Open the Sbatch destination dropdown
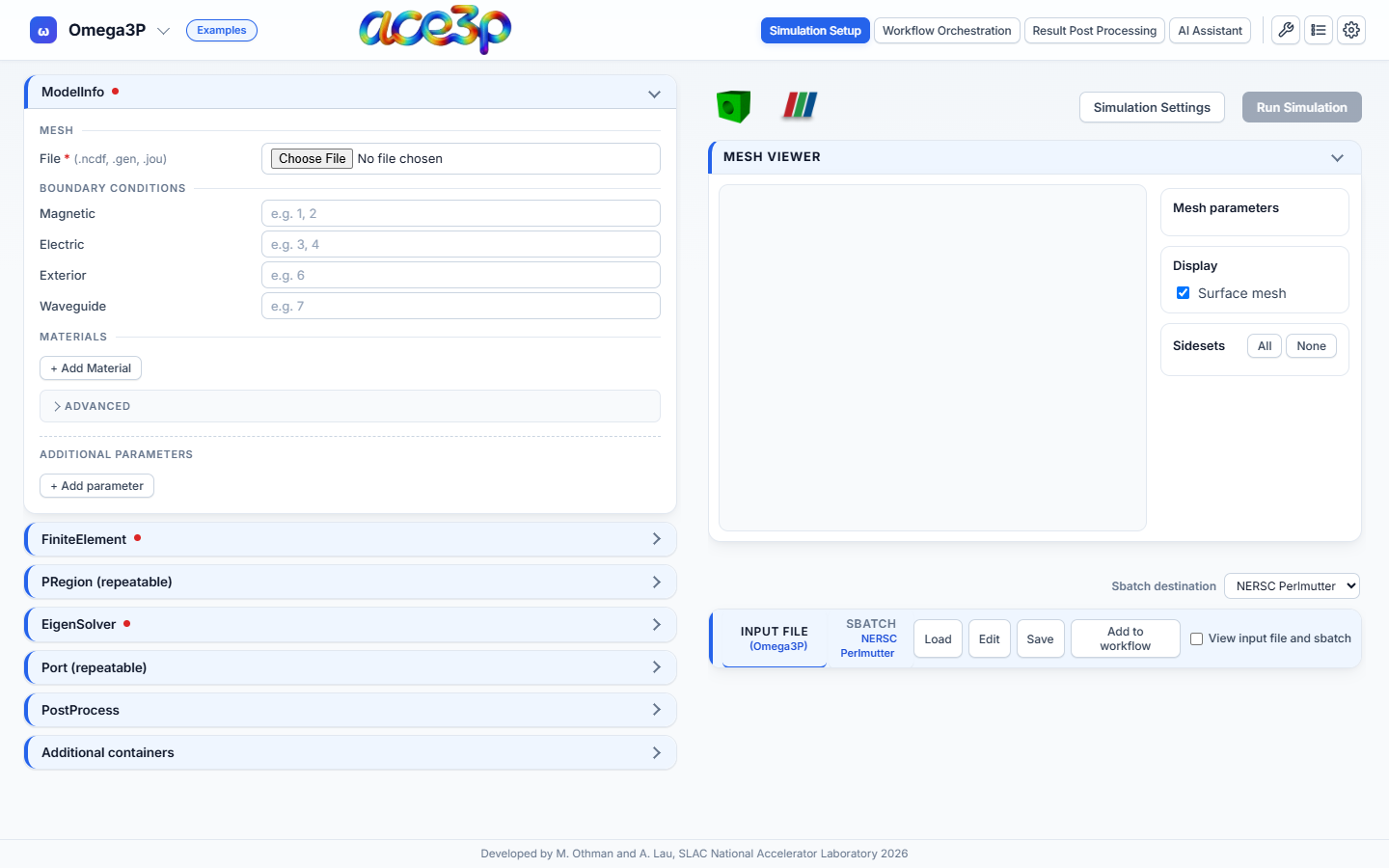This screenshot has width=1389, height=868. click(1292, 585)
